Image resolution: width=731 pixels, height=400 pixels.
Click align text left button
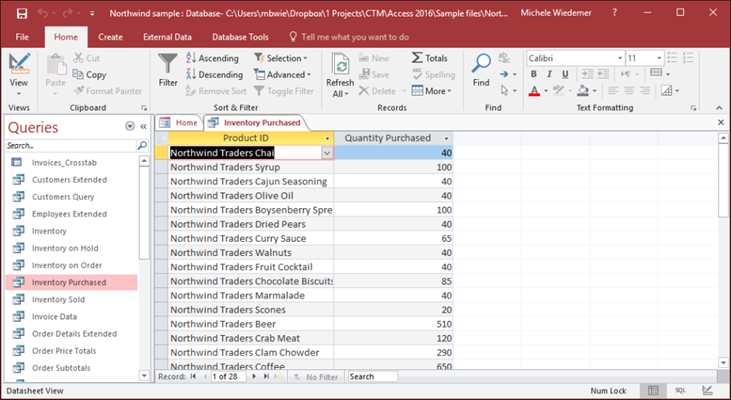613,90
